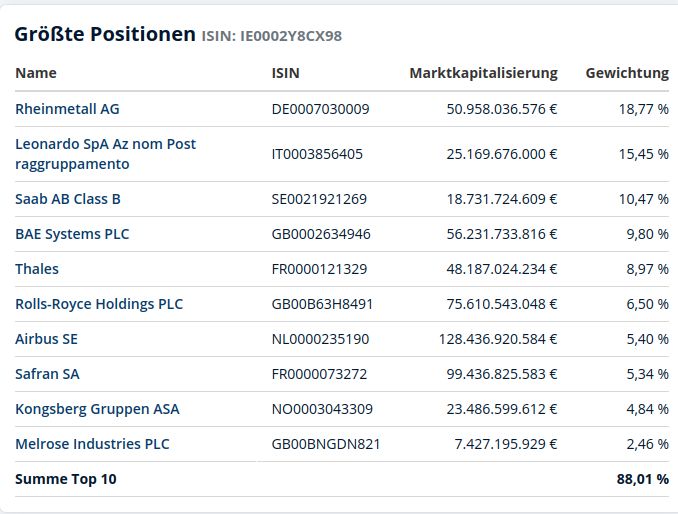Viewport: 678px width, 514px height.
Task: Click Rheinmetall's ISIN DE0007030009
Action: click(x=320, y=109)
